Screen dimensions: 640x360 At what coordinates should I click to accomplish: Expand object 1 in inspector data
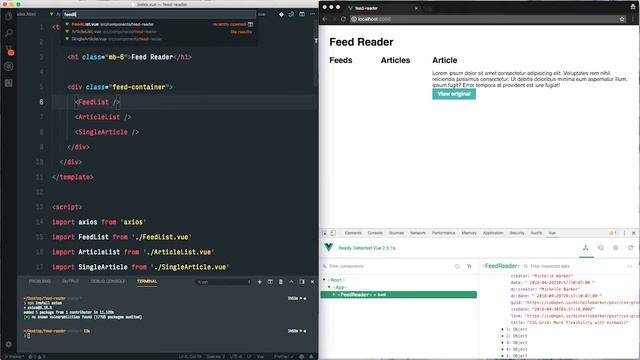click(502, 329)
